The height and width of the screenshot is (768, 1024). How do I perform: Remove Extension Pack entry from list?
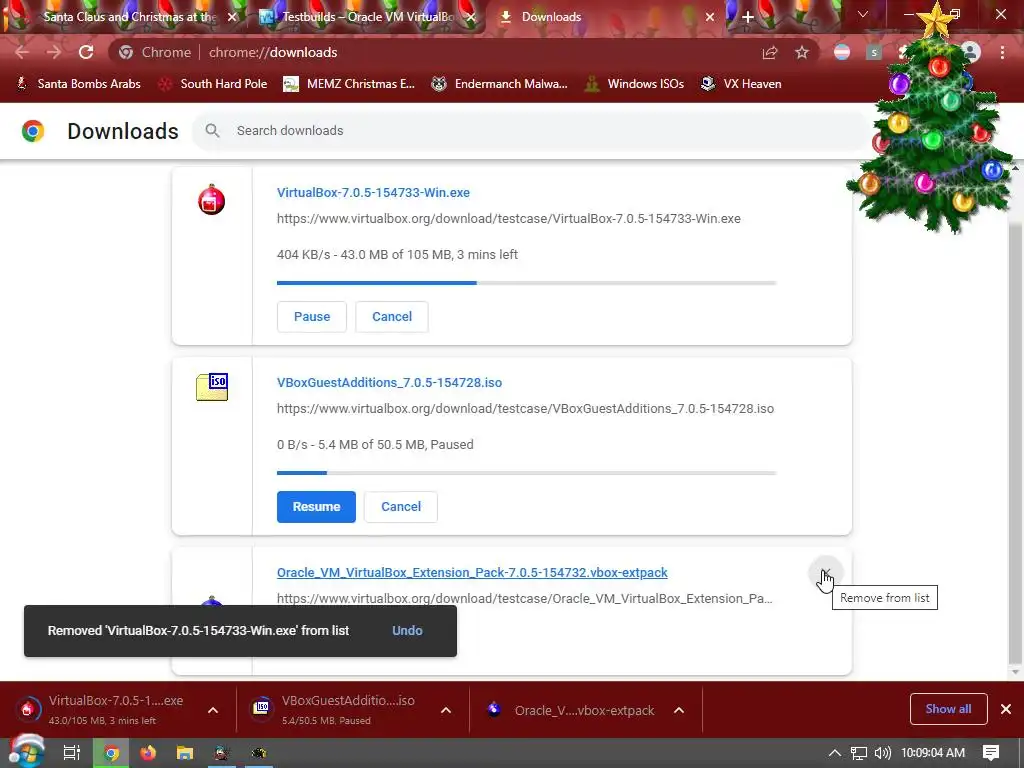[x=826, y=573]
